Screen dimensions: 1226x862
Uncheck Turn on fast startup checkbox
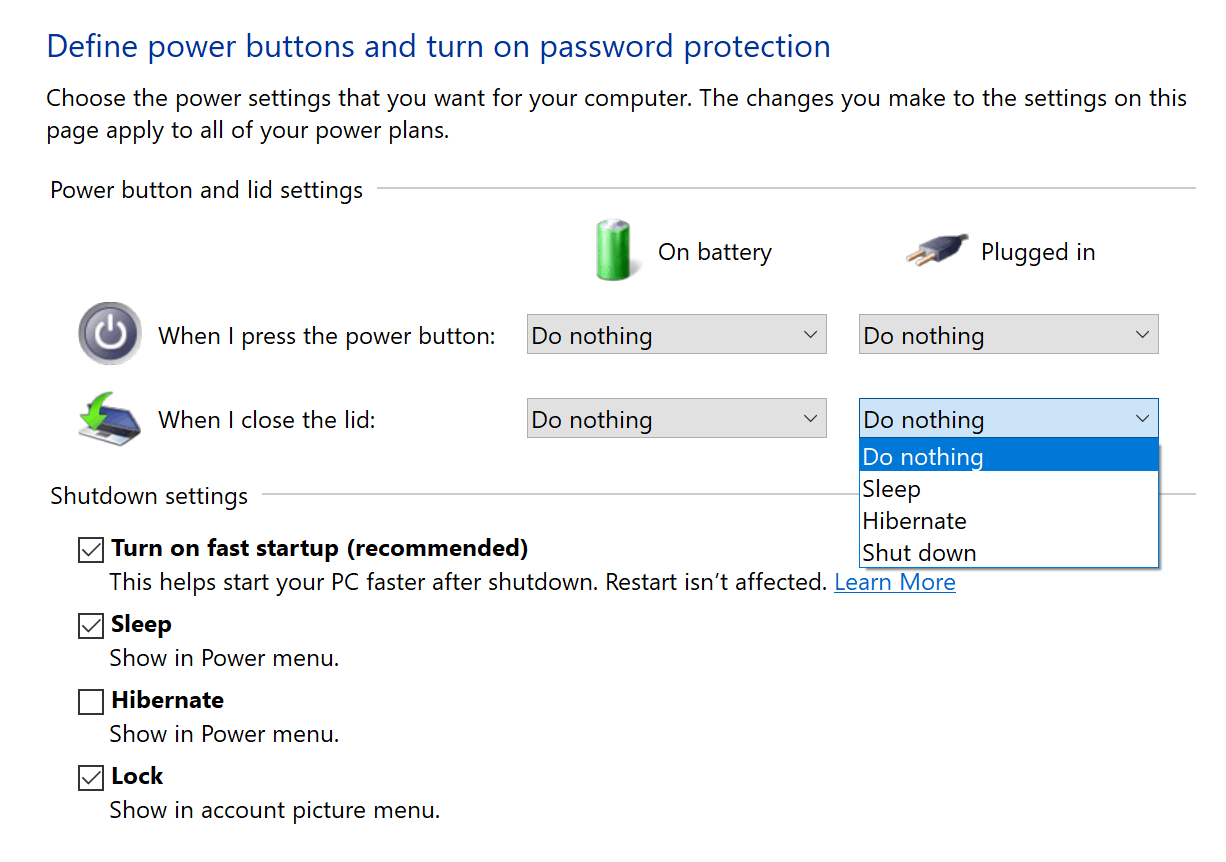[91, 550]
